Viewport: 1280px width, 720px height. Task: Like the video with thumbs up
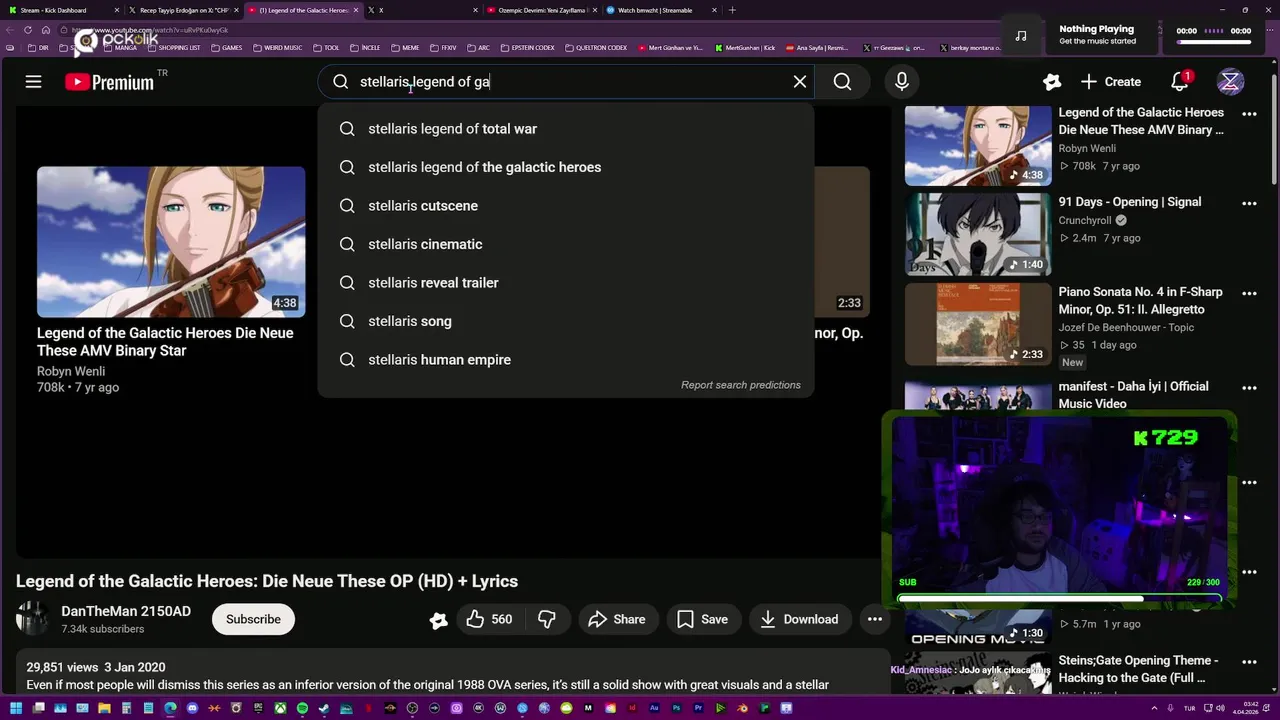click(489, 619)
